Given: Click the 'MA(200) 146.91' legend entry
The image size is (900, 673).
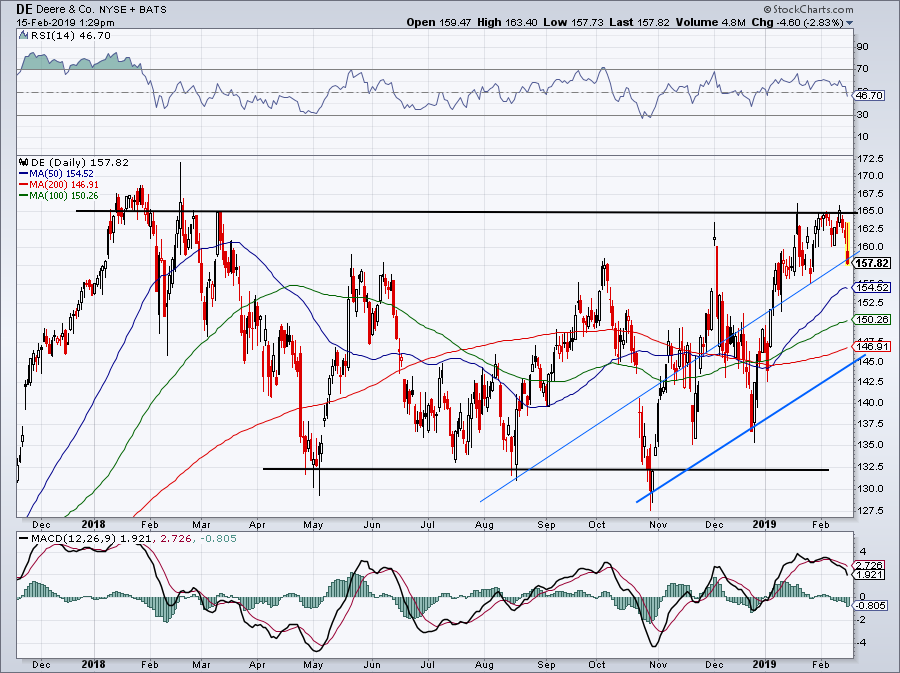Looking at the screenshot, I should 64,185.
